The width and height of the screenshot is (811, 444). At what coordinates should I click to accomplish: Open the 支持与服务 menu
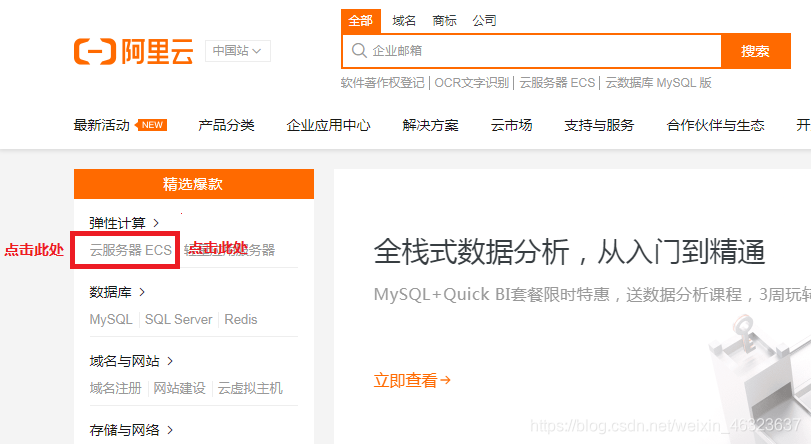click(x=599, y=125)
